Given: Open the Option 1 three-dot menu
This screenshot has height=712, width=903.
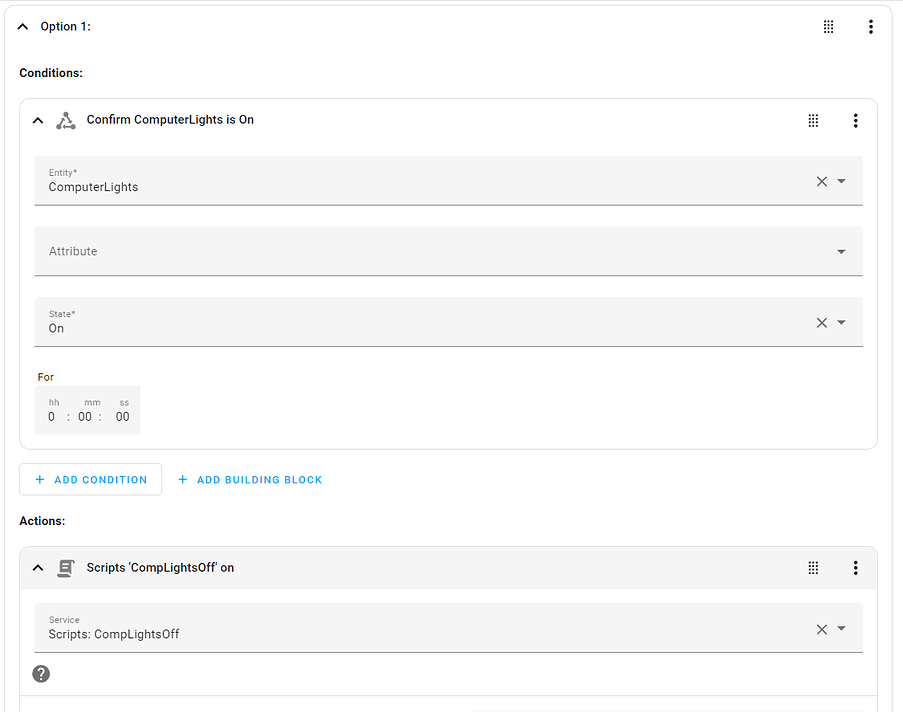Looking at the screenshot, I should coord(871,26).
